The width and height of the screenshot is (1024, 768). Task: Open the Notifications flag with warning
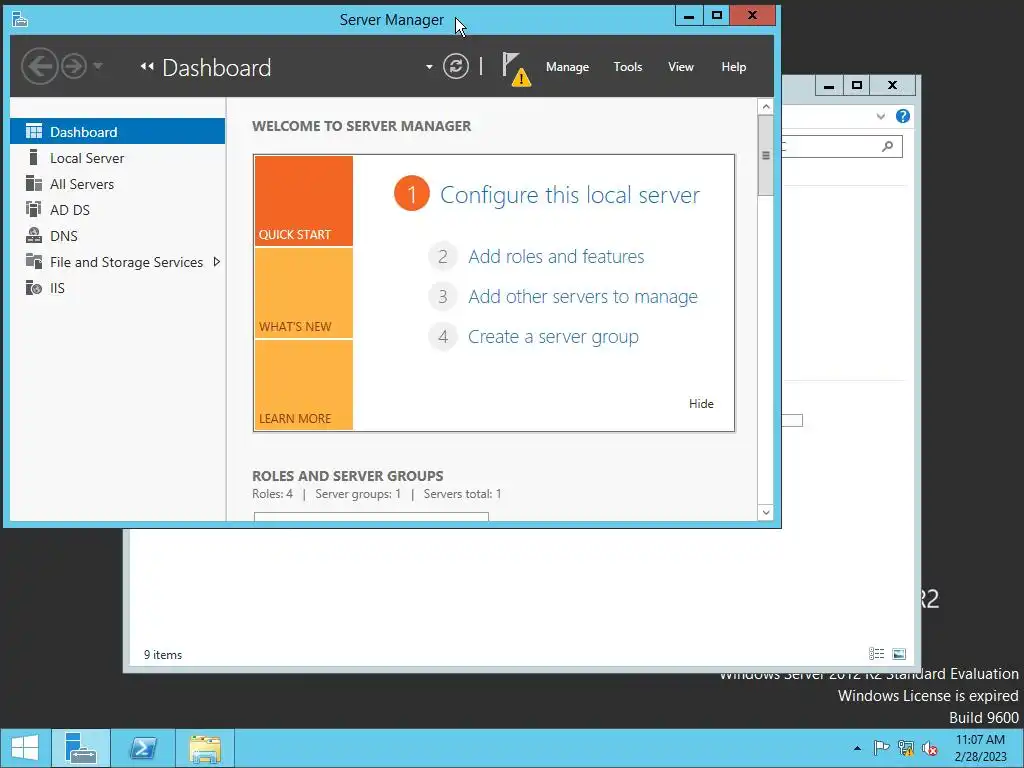pyautogui.click(x=516, y=69)
